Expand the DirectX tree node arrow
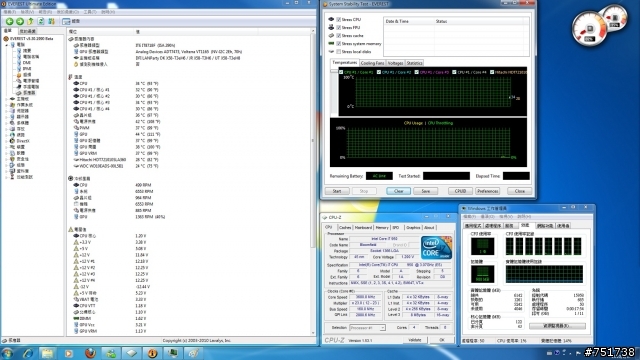This screenshot has height=360, width=640. (x=7, y=141)
